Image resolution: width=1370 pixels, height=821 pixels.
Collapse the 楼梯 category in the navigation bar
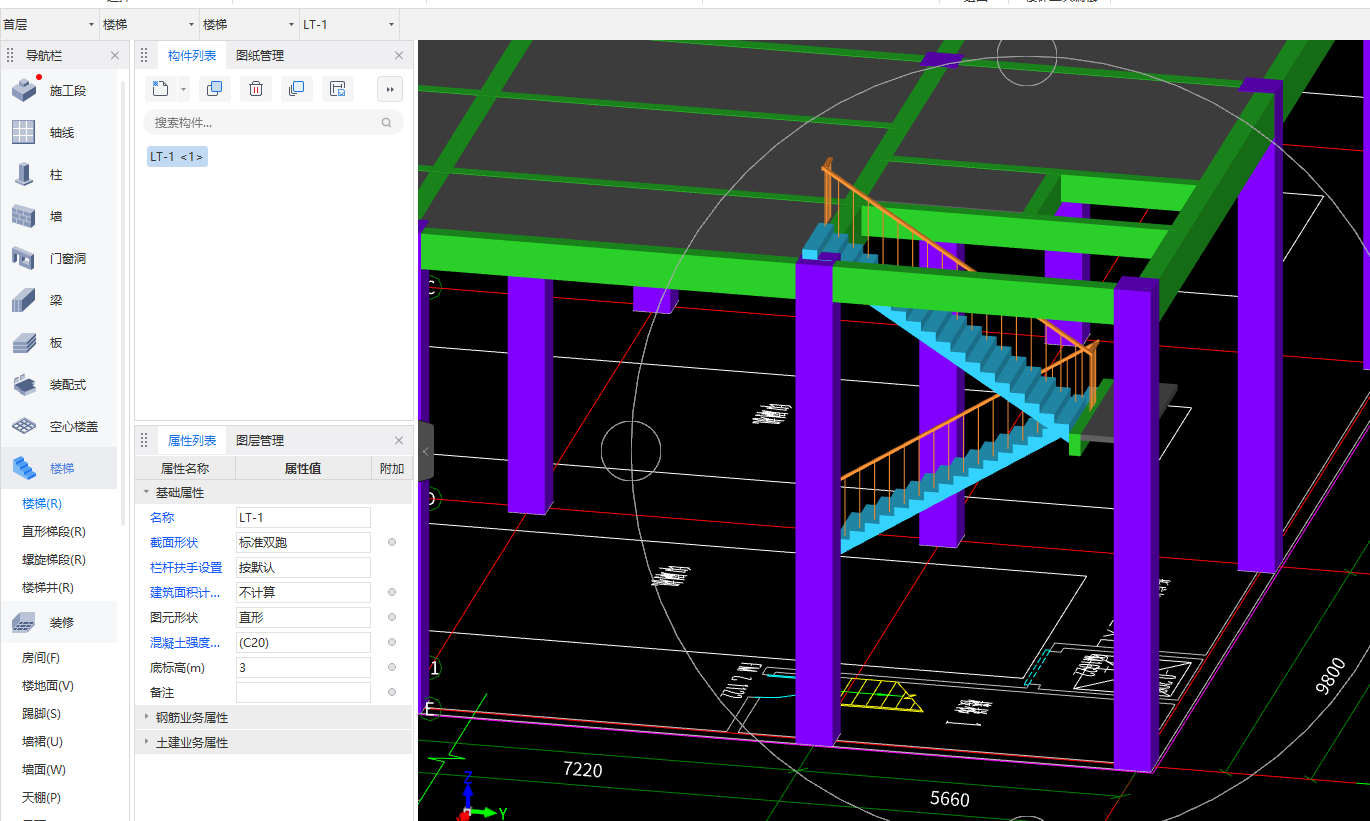click(x=62, y=468)
